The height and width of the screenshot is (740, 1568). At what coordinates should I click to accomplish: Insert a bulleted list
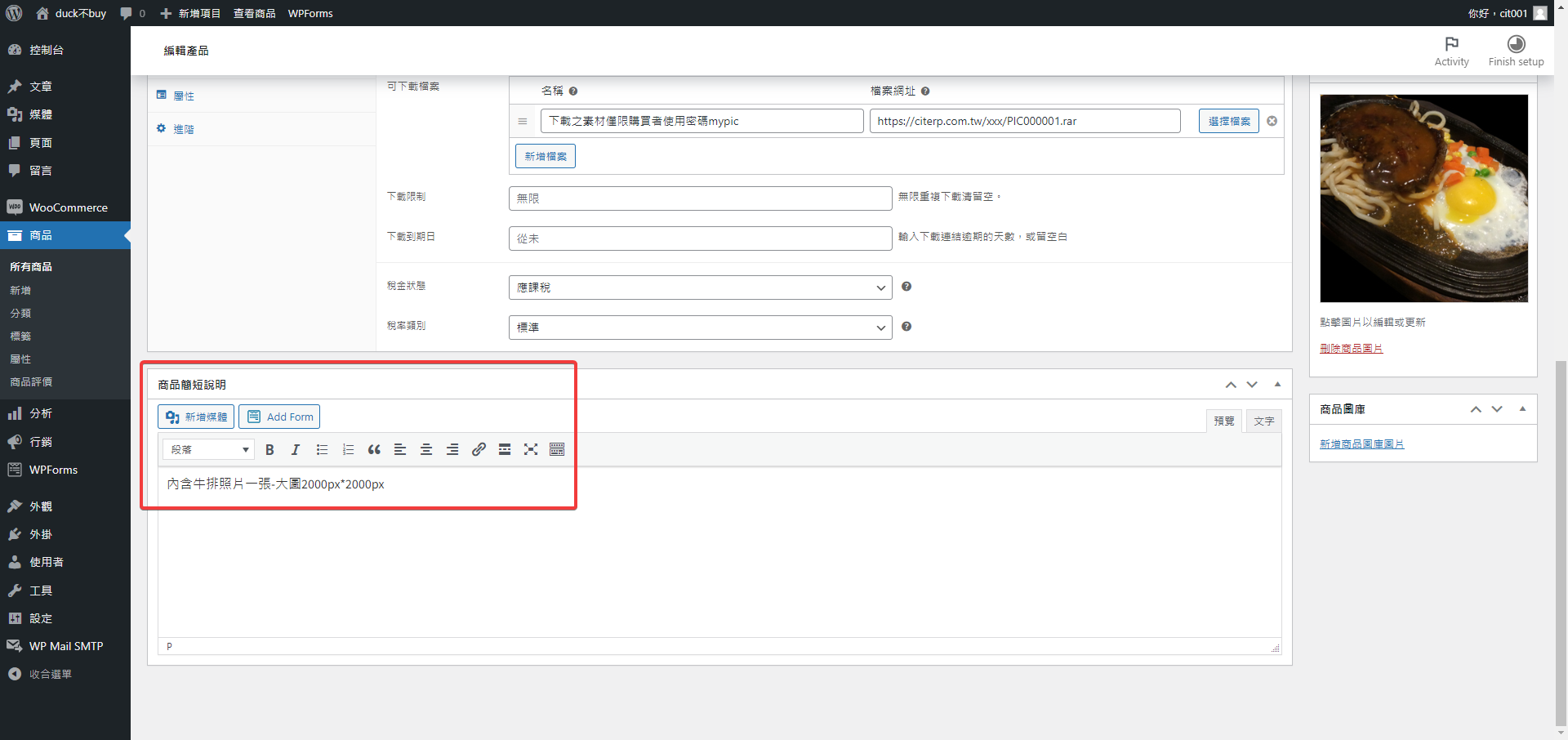[x=322, y=450]
